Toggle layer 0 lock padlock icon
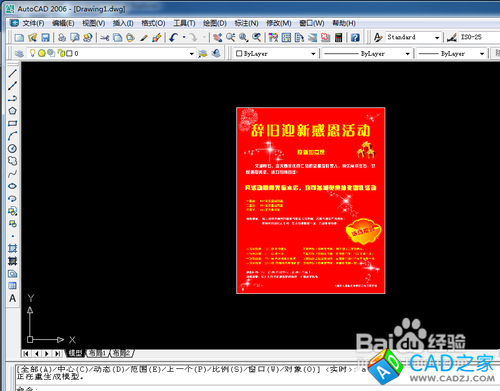This screenshot has height=391, width=500. click(x=61, y=53)
